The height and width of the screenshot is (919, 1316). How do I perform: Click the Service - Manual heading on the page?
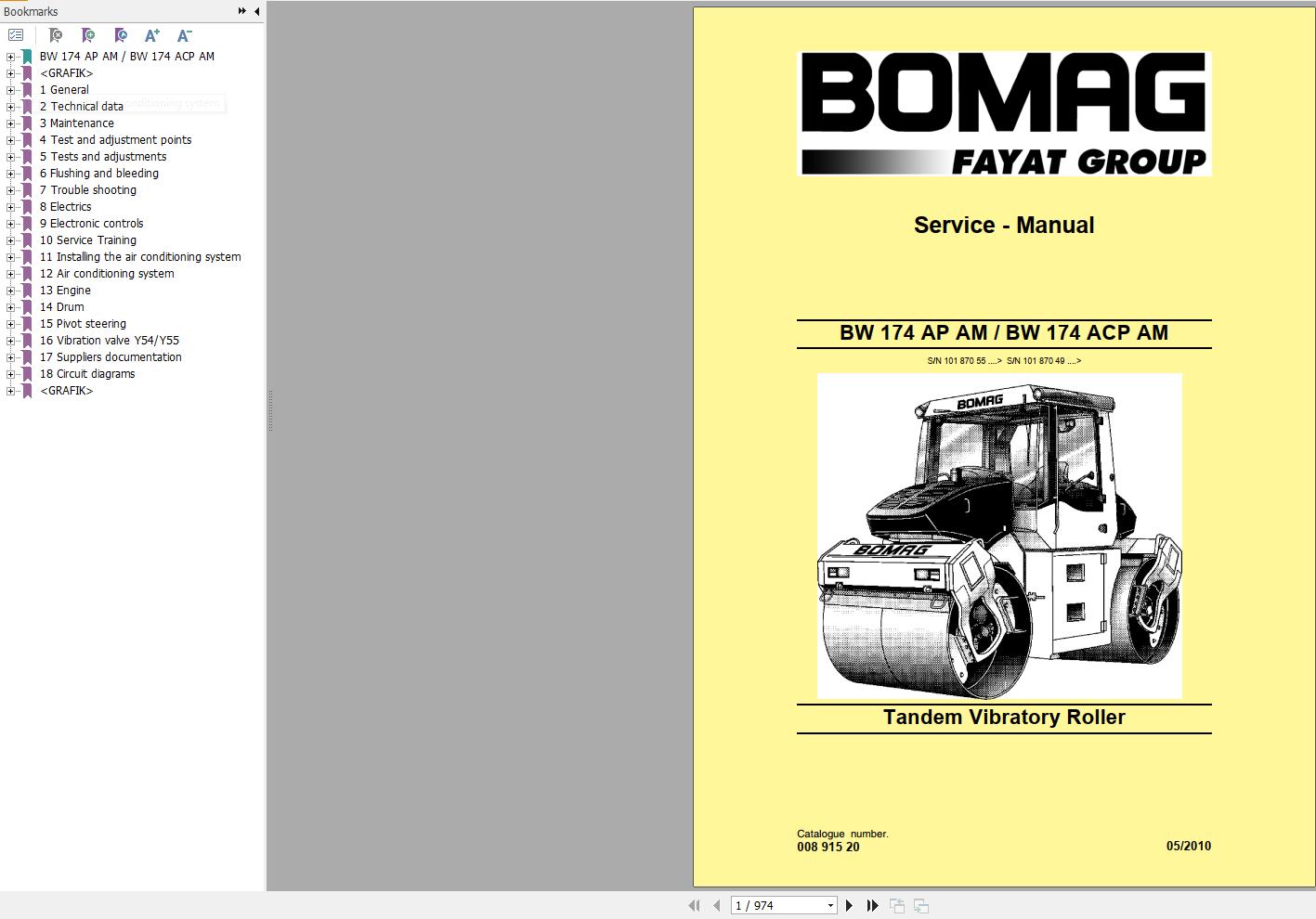point(1004,225)
